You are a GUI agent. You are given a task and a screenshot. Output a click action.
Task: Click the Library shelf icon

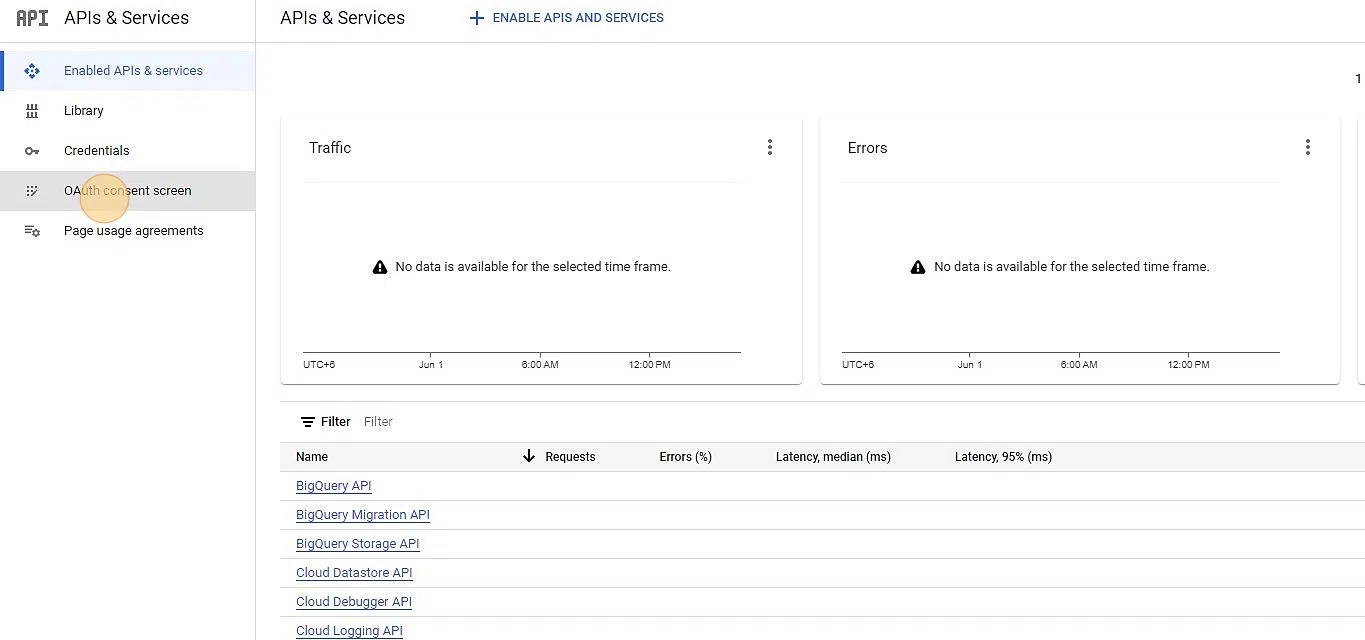point(32,111)
